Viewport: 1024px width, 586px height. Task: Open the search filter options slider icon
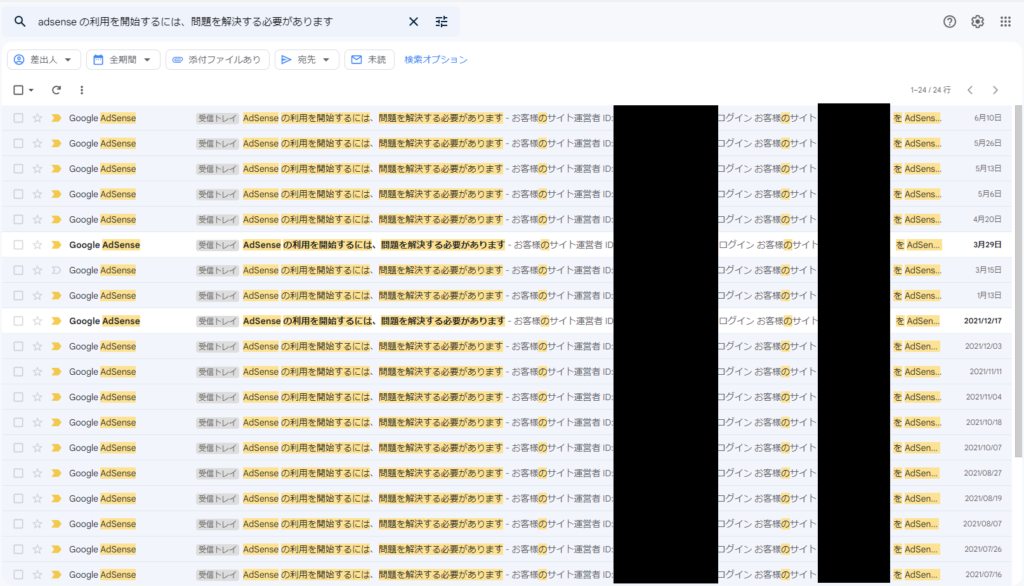coord(441,22)
